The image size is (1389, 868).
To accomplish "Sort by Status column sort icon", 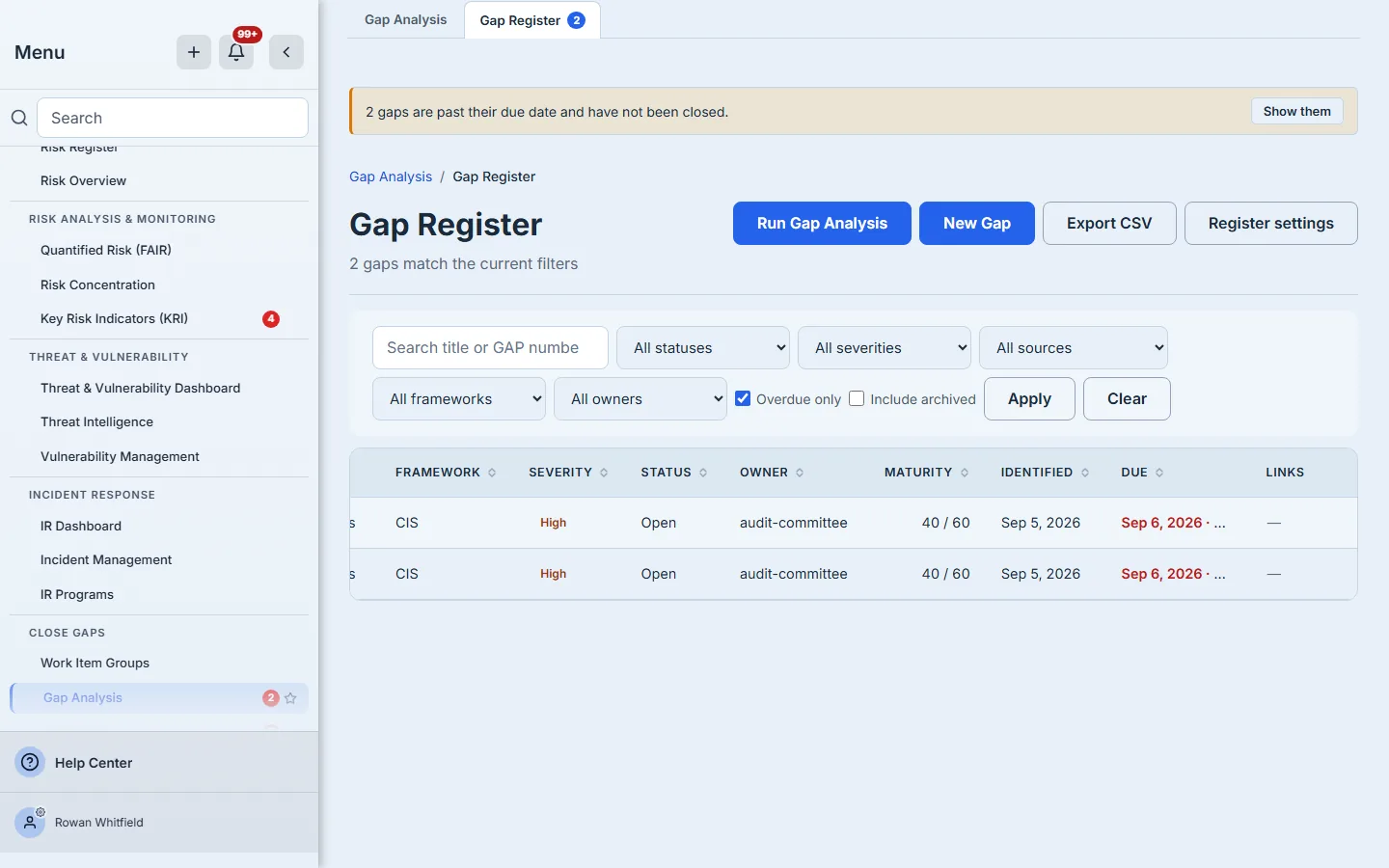I will pos(703,473).
